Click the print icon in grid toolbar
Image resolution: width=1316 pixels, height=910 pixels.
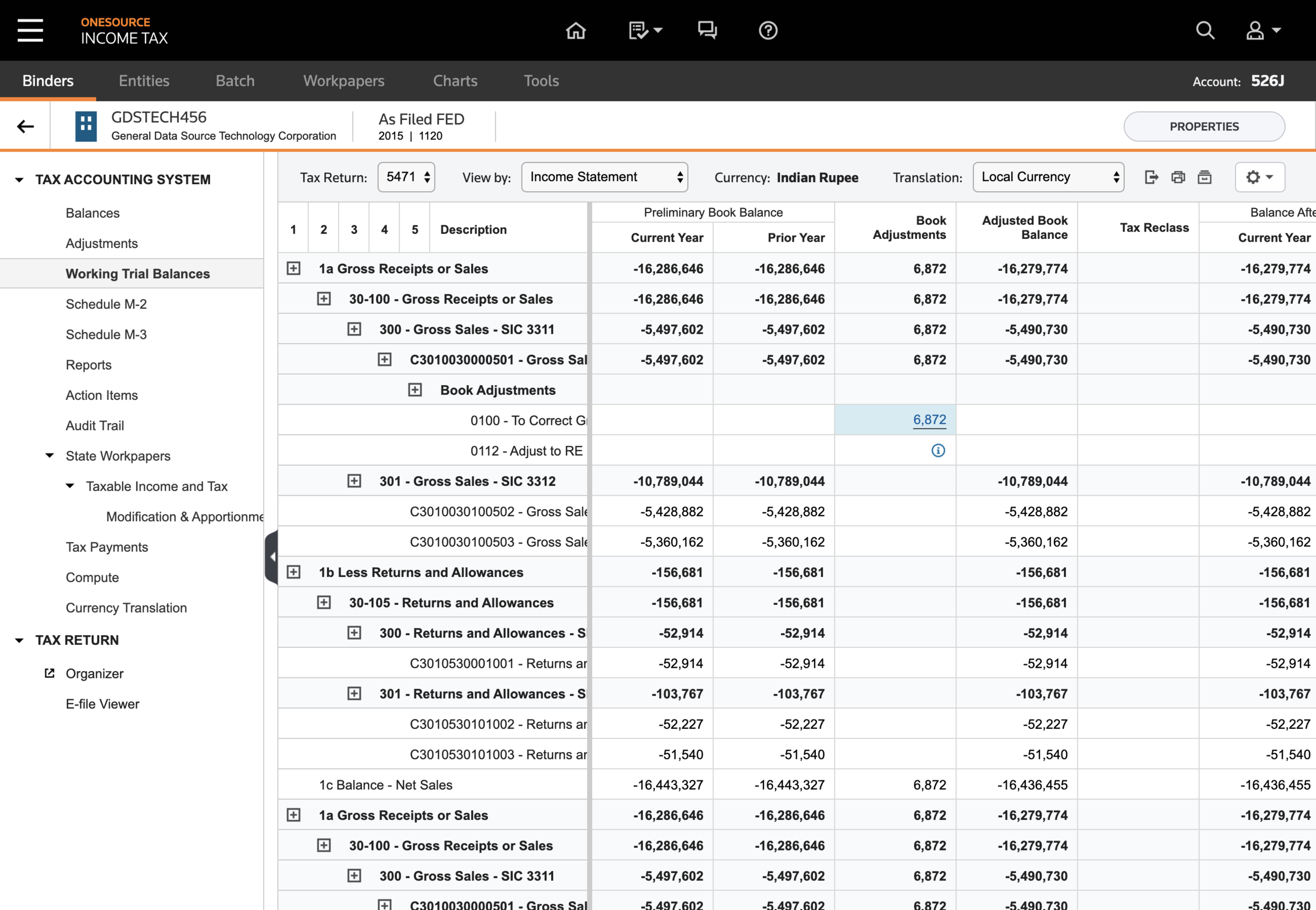[x=1178, y=177]
